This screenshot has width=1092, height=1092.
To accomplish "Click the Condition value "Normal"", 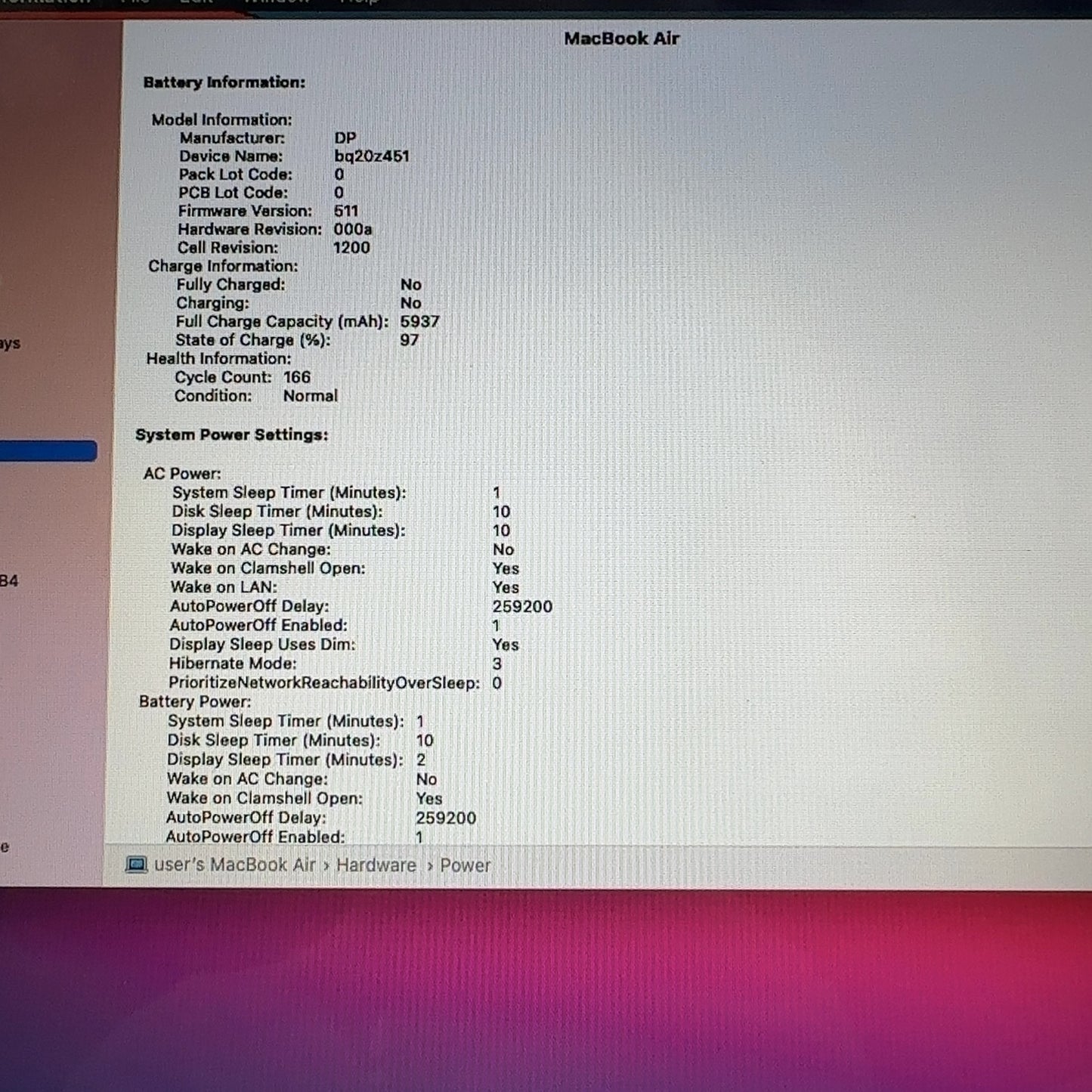I will [x=310, y=396].
